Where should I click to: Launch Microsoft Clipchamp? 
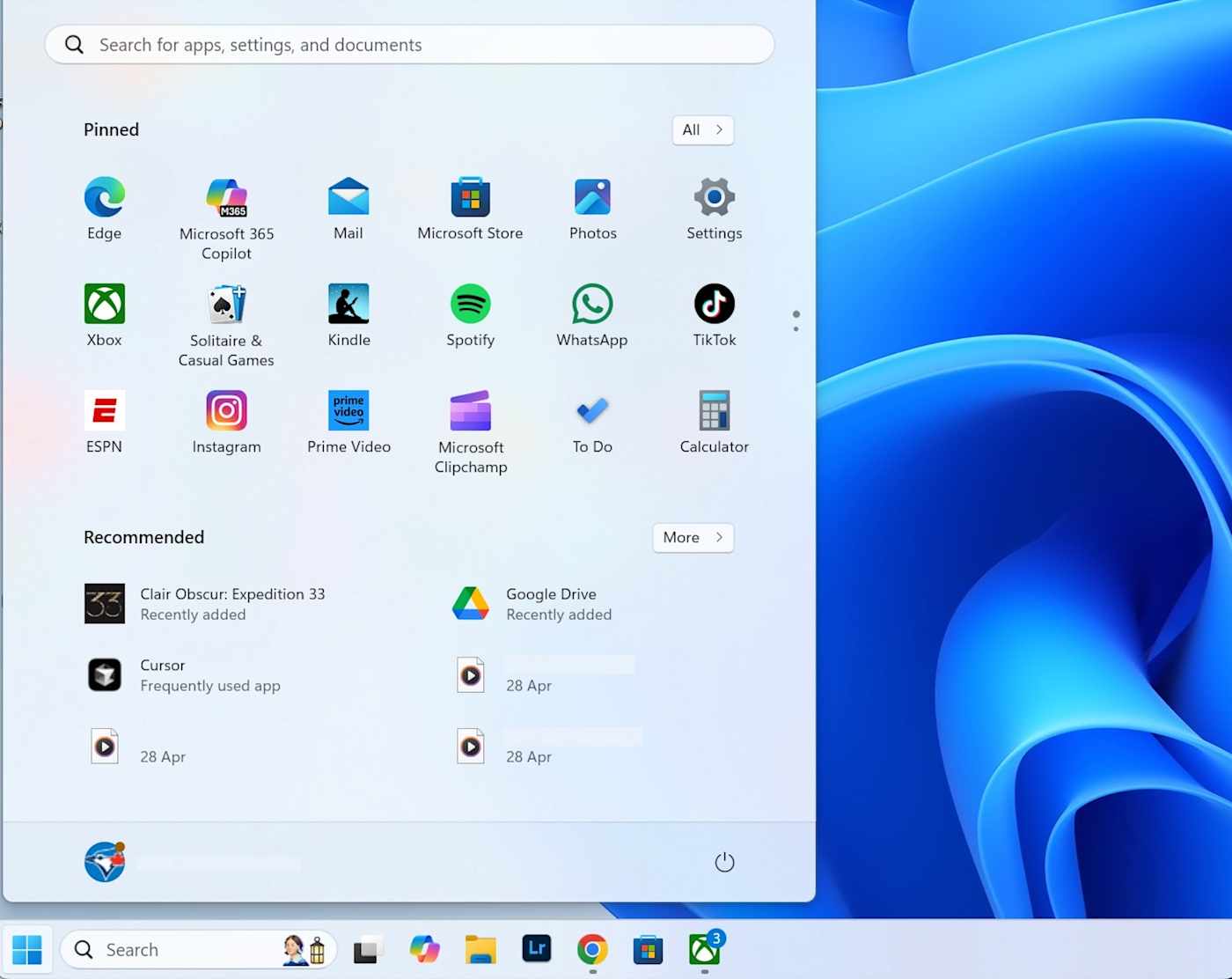pos(471,431)
